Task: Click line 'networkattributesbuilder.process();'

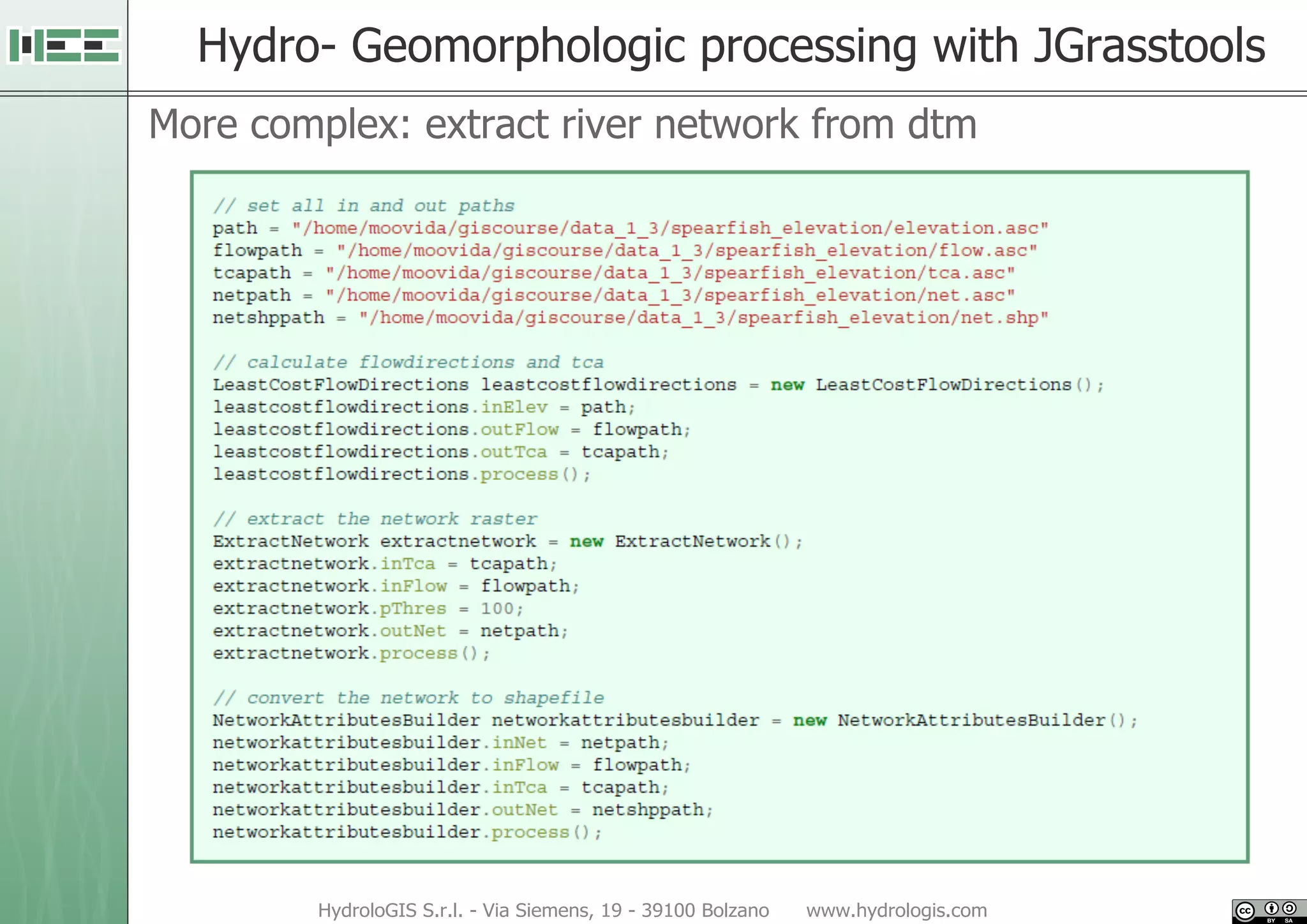Action: [x=408, y=831]
